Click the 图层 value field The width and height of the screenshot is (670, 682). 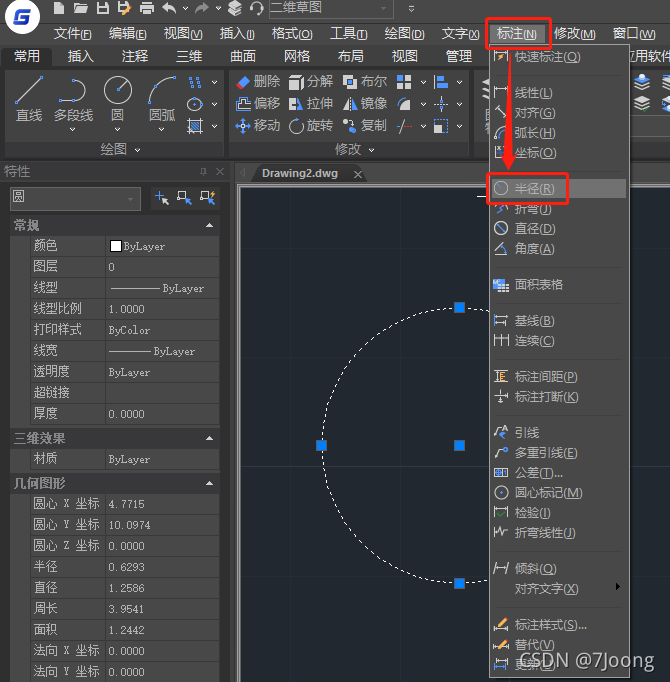coord(162,267)
